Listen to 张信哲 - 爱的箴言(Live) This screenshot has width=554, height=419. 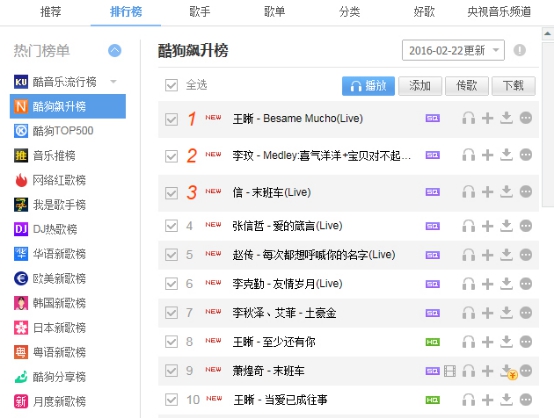click(x=468, y=226)
